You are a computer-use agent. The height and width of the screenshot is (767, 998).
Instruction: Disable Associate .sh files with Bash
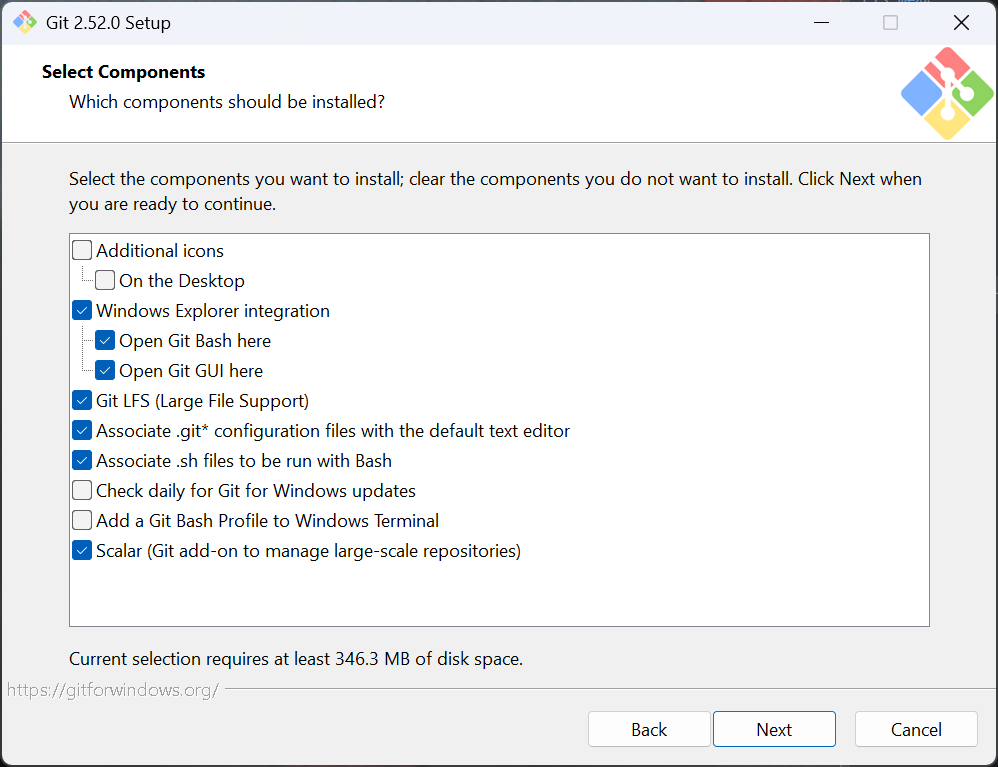coord(82,461)
